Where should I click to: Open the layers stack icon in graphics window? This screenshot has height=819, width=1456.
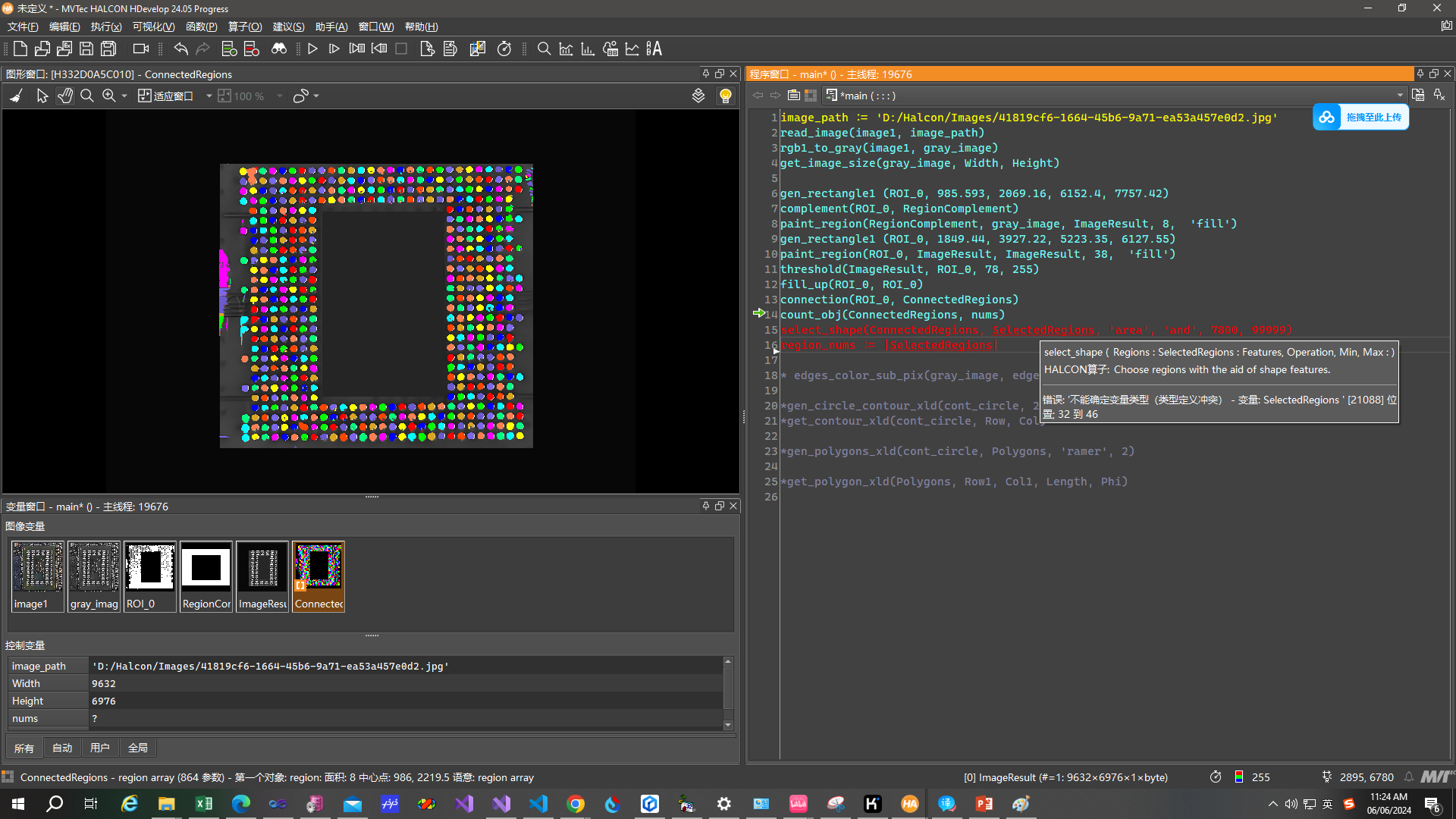tap(698, 96)
